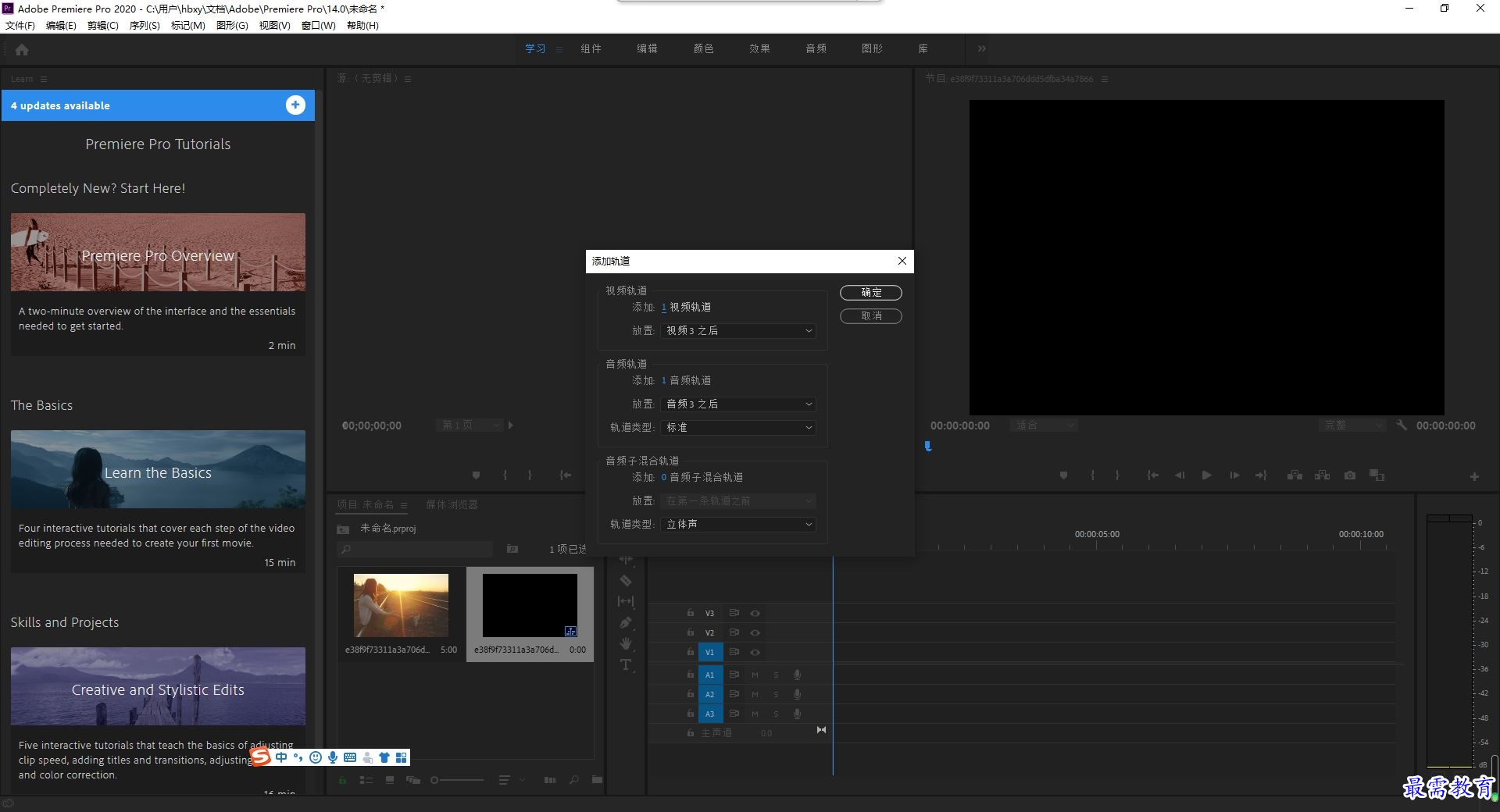Click the wrench settings icon in Program monitor
The image size is (1500, 812).
[x=1402, y=426]
